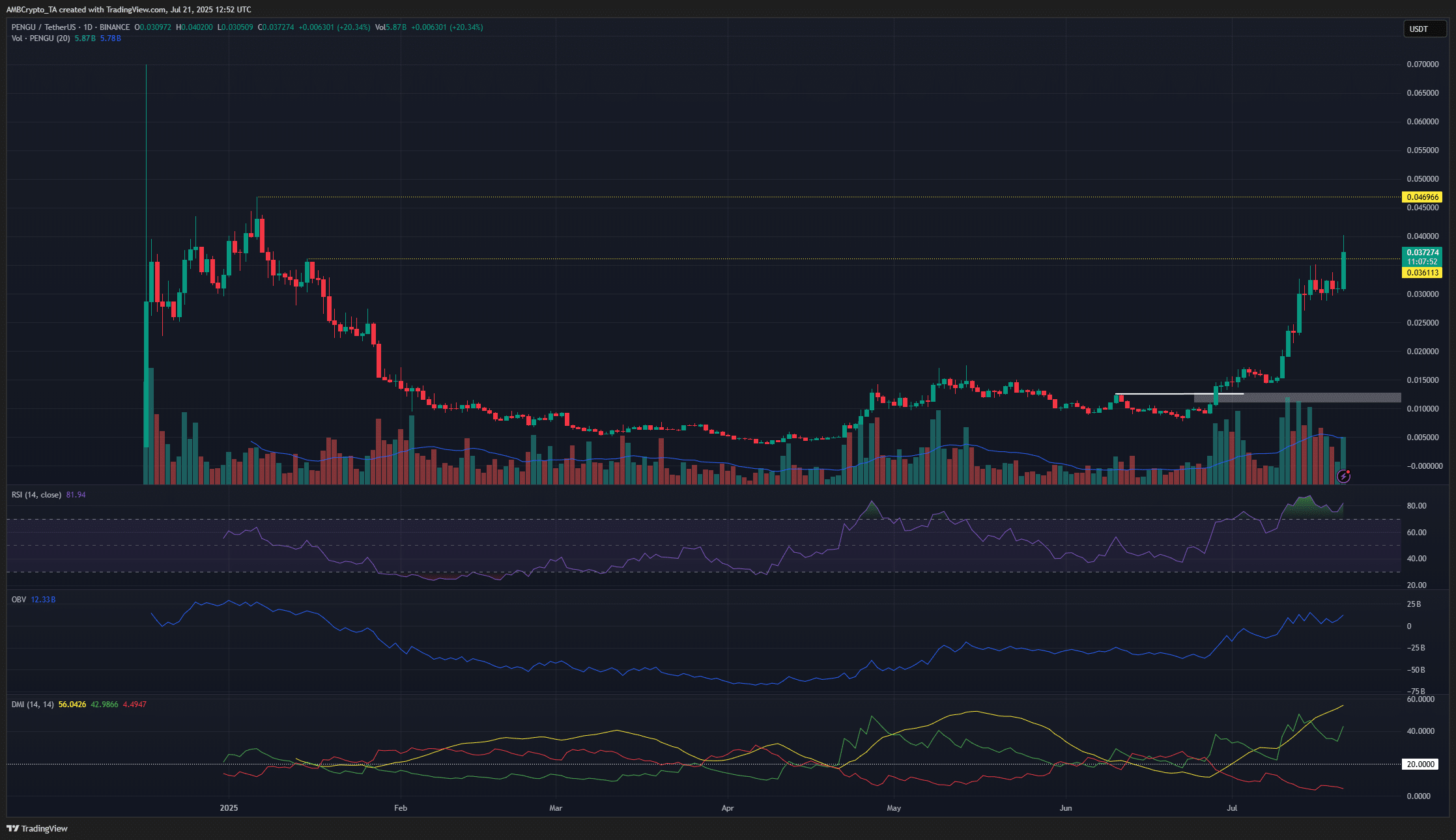
Task: Click the purple lightning bolt event icon
Action: tap(1343, 477)
